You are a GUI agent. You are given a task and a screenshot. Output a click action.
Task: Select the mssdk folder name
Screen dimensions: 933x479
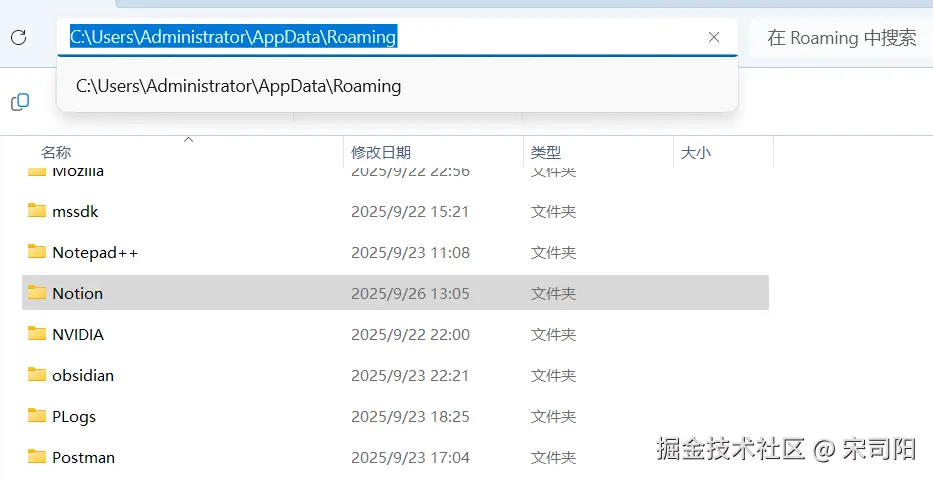tap(75, 212)
